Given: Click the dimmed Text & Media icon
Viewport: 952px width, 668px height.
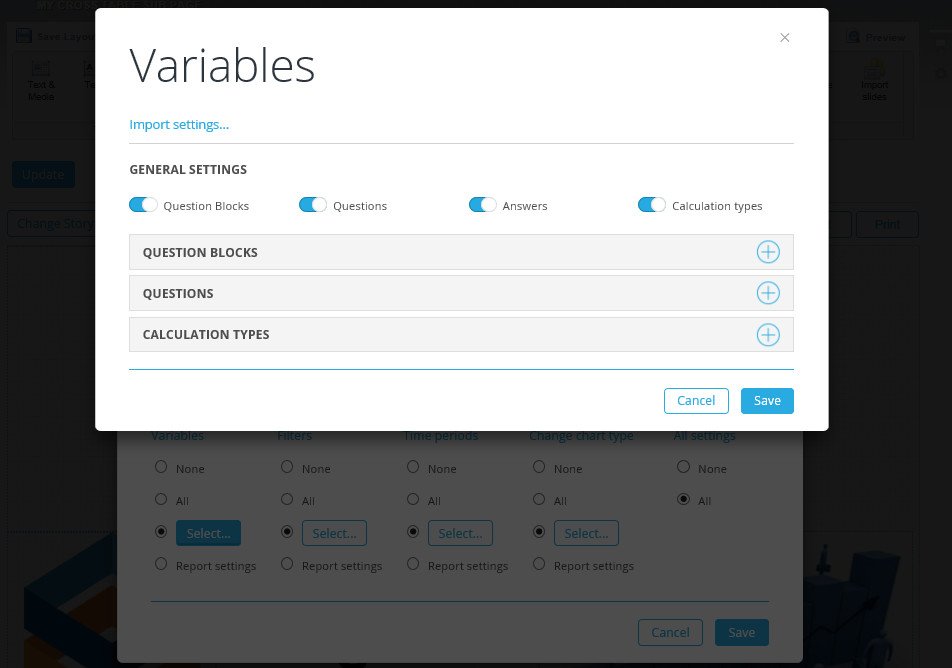Looking at the screenshot, I should 41,69.
